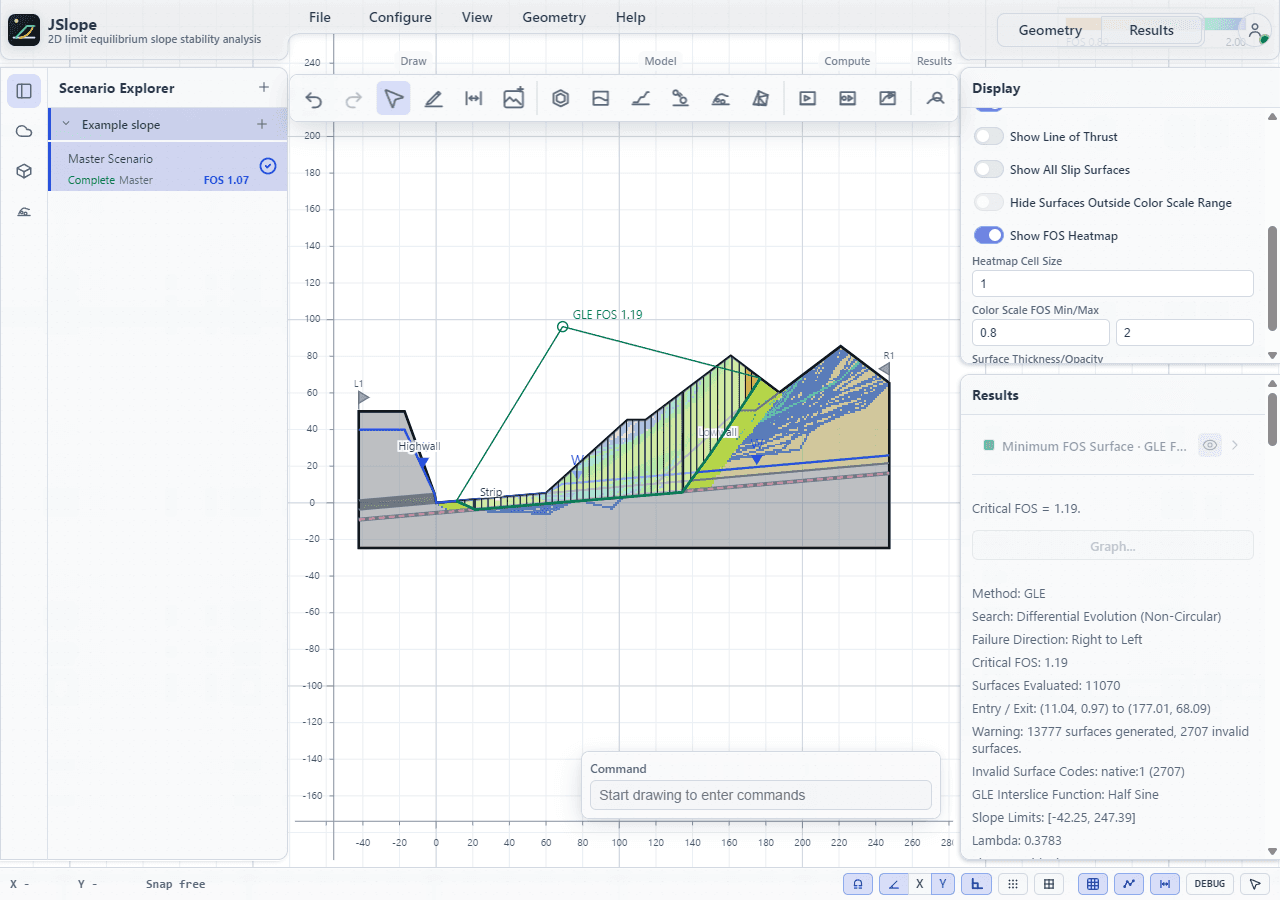Viewport: 1280px width, 900px height.
Task: Click the results view icon at toolbar end
Action: (936, 99)
